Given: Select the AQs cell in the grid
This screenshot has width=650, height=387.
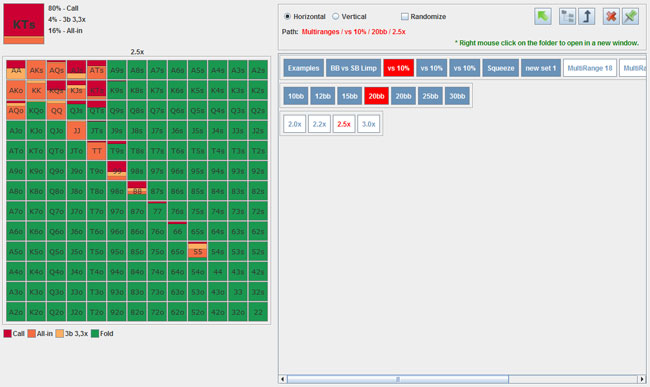Looking at the screenshot, I should 56,70.
